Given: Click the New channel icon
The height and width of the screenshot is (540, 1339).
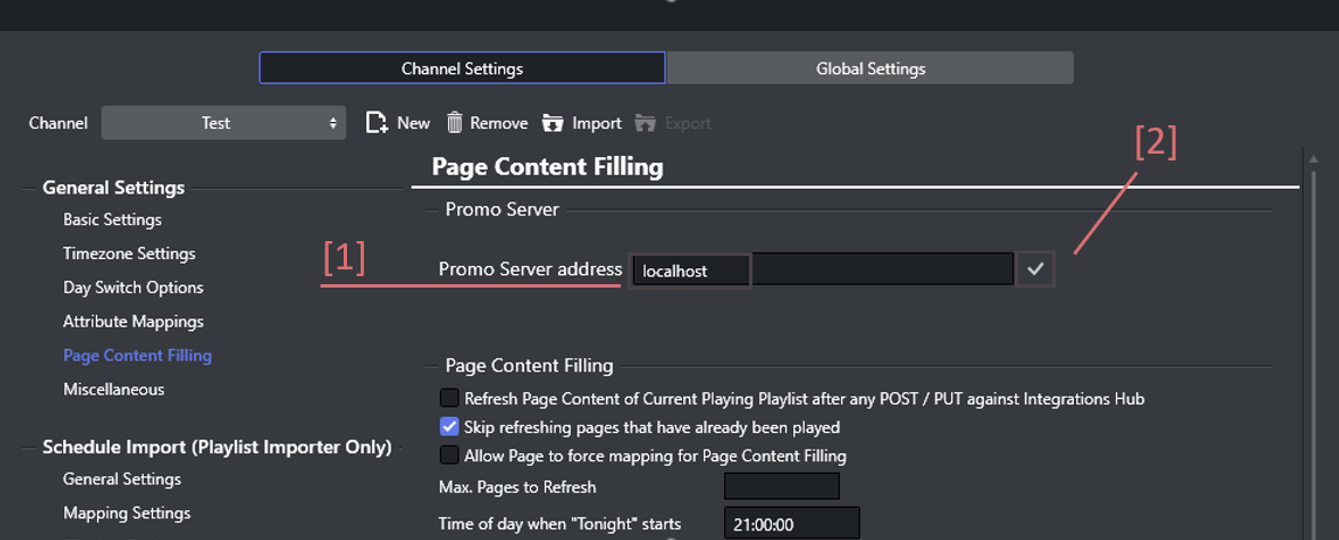Looking at the screenshot, I should (x=377, y=123).
